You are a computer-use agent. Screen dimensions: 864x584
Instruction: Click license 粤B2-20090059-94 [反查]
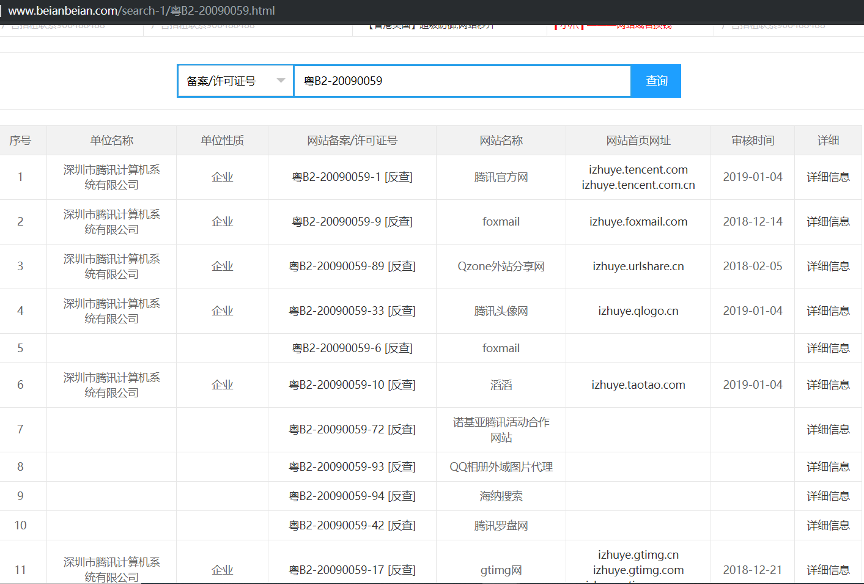[x=352, y=496]
